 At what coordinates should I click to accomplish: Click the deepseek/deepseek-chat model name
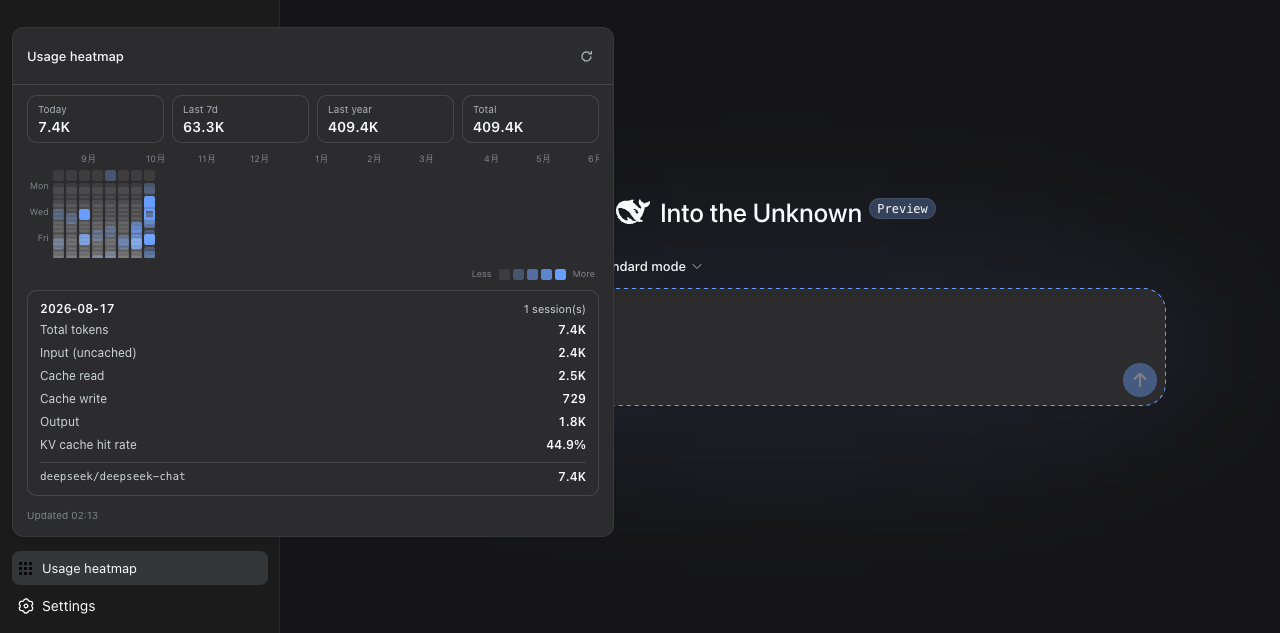(x=113, y=477)
